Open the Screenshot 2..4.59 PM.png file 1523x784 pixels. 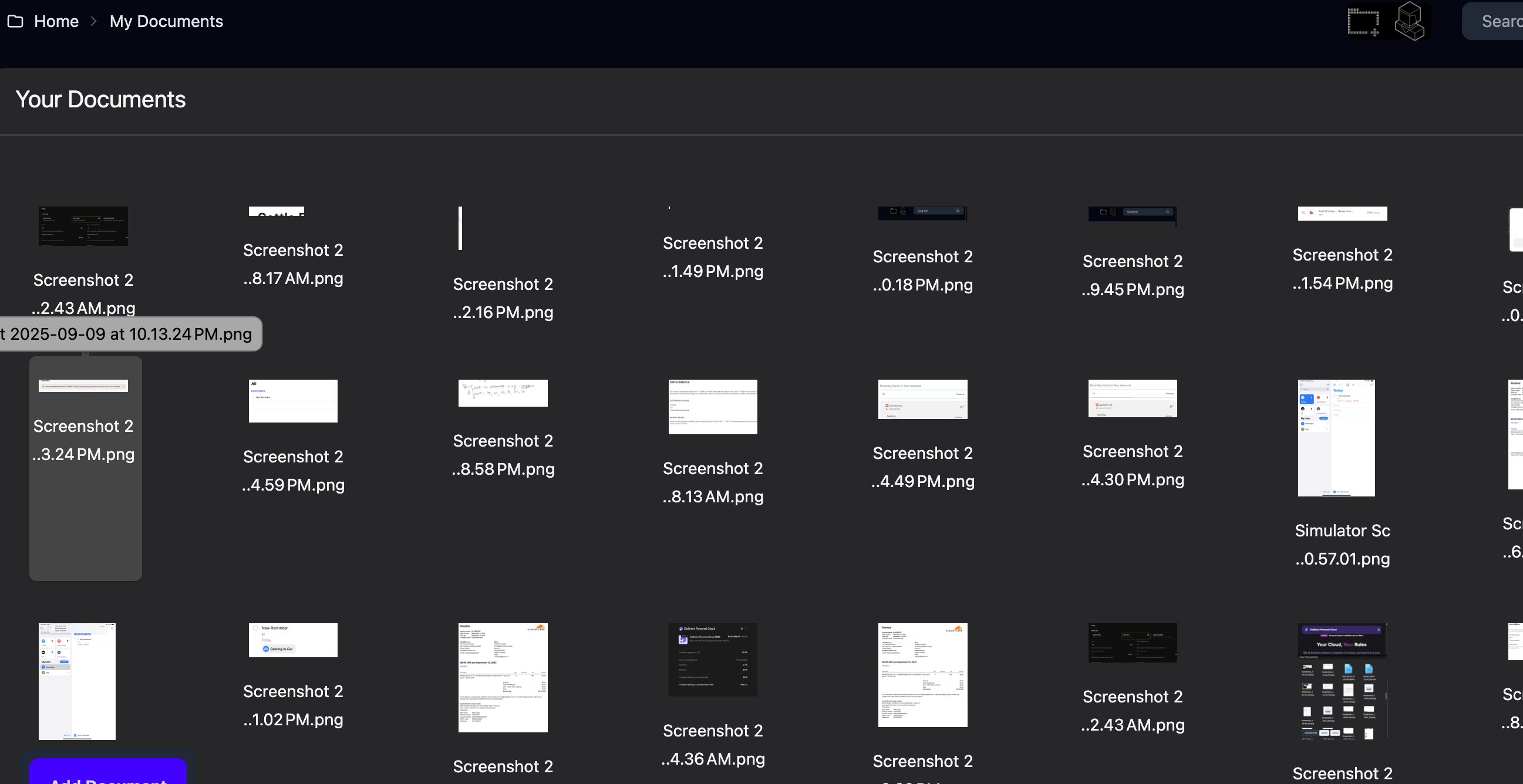point(292,401)
